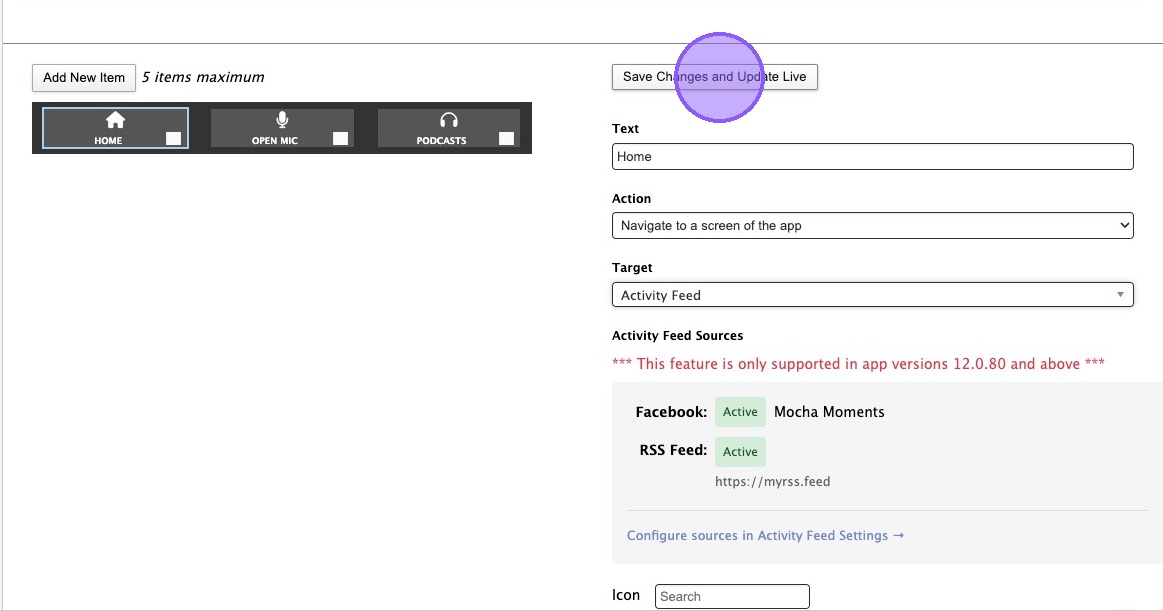Click the RSS Feed Active status badge
This screenshot has width=1163, height=611.
[x=740, y=452]
